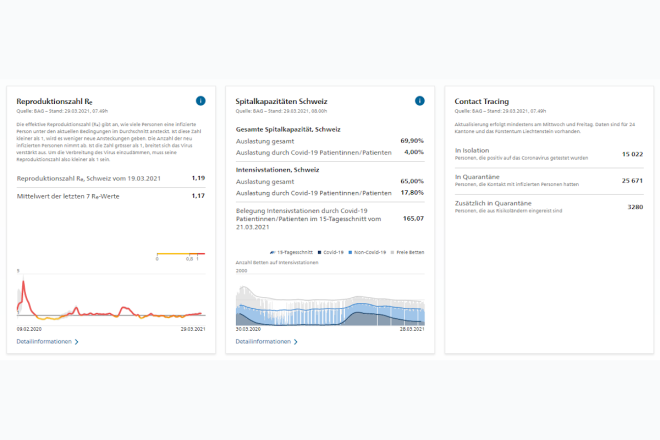The width and height of the screenshot is (660, 440).
Task: Click the 'In Quarantäne' row label
Action: coord(477,177)
